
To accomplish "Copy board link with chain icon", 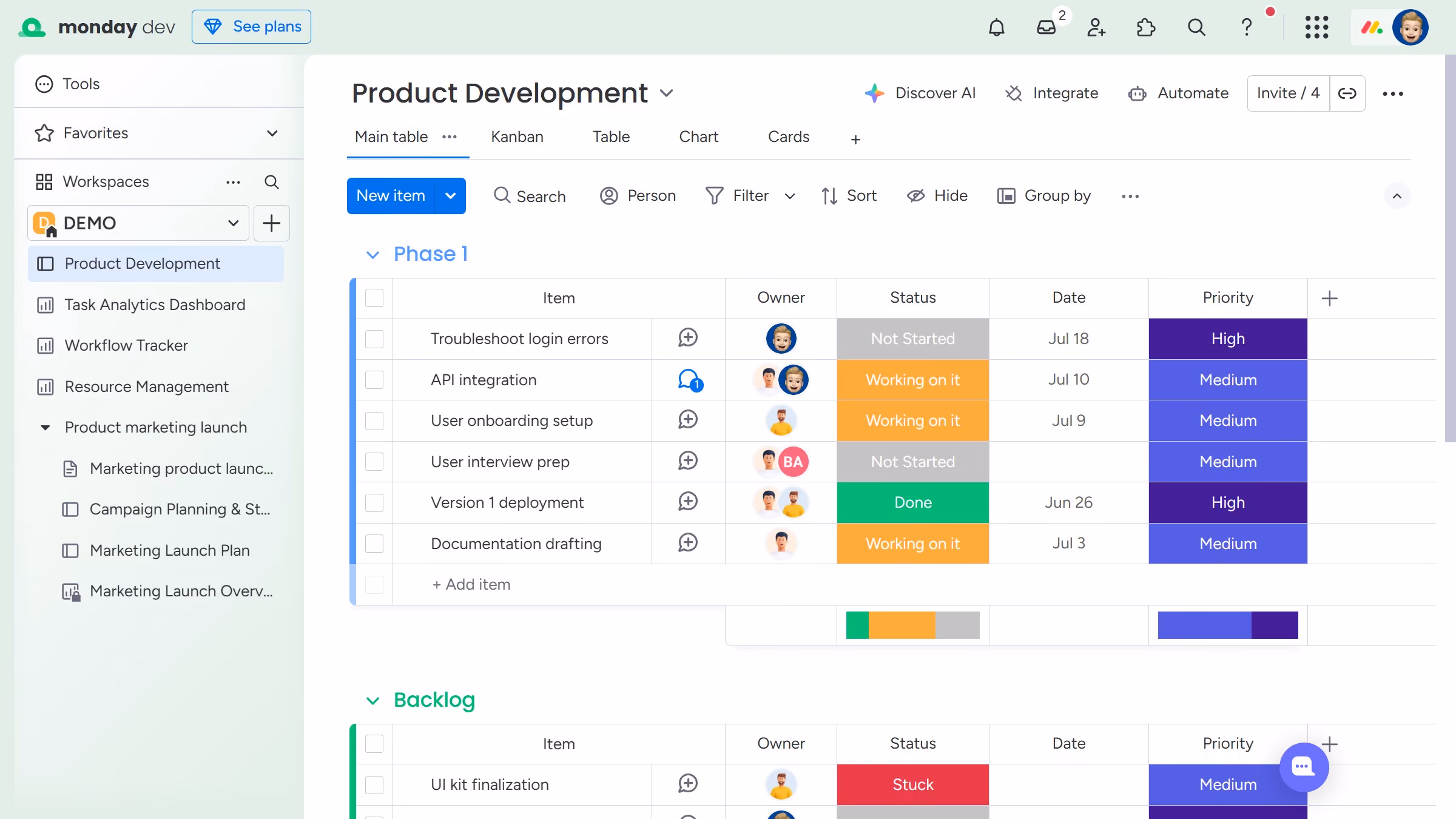I will coord(1347,93).
